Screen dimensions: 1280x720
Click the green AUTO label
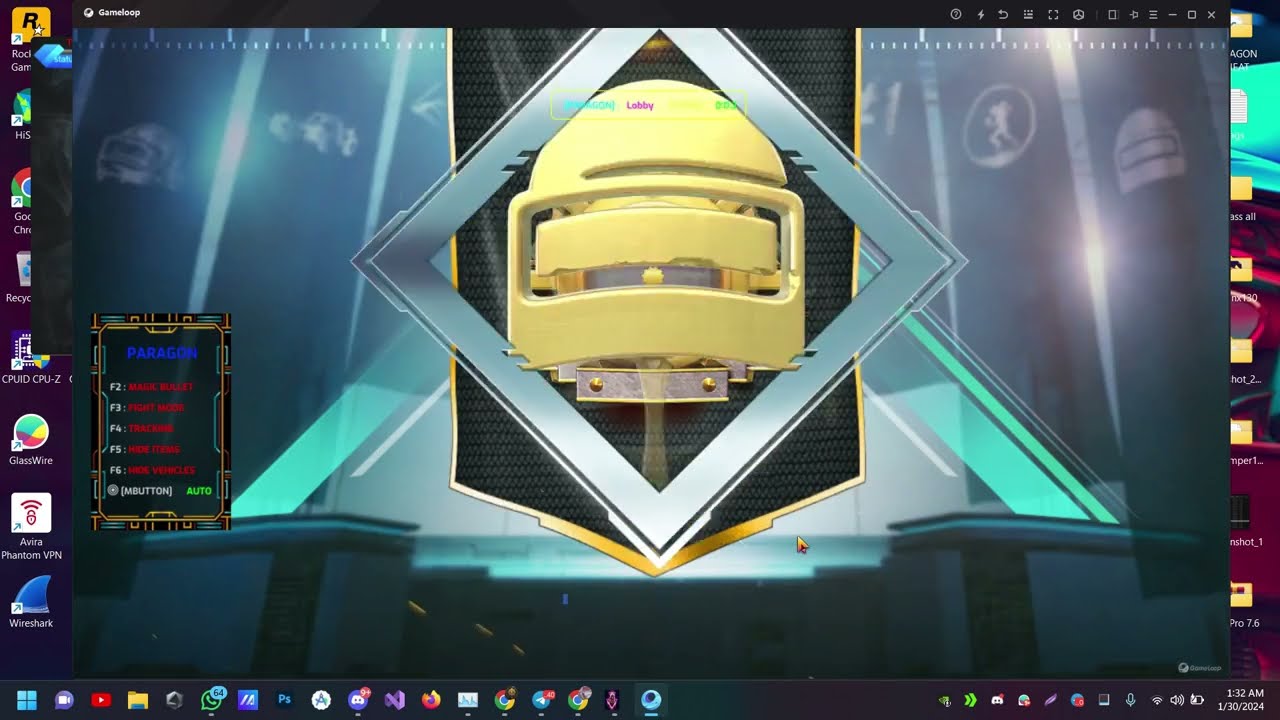(x=199, y=491)
